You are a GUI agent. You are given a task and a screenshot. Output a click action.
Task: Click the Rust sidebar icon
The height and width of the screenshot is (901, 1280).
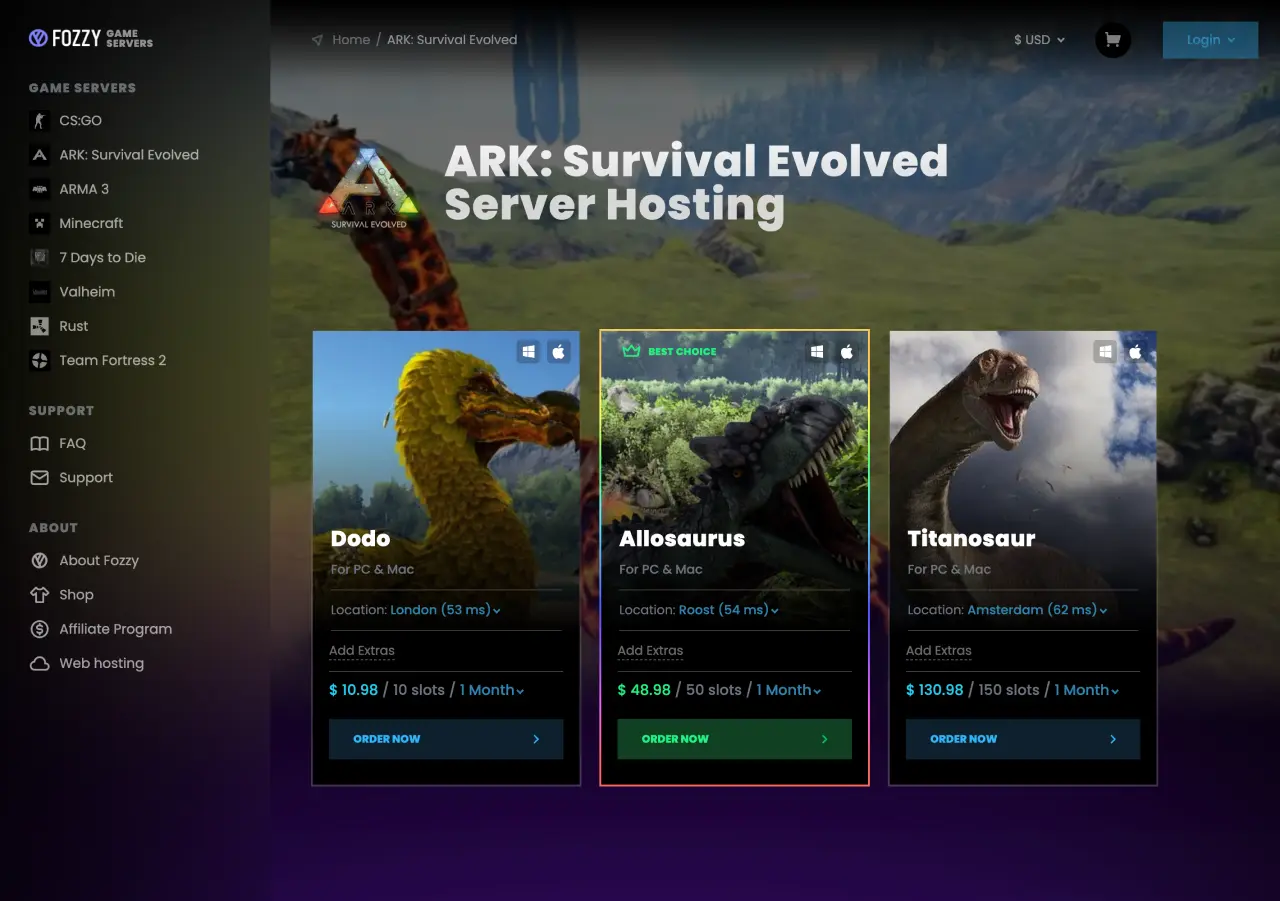[39, 326]
